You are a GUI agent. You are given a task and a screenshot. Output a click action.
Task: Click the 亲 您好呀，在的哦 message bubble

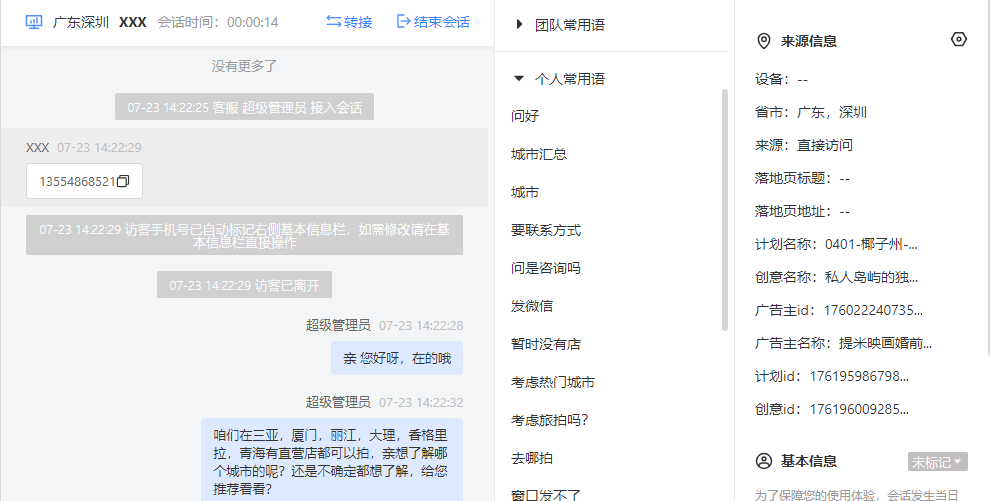click(x=397, y=358)
